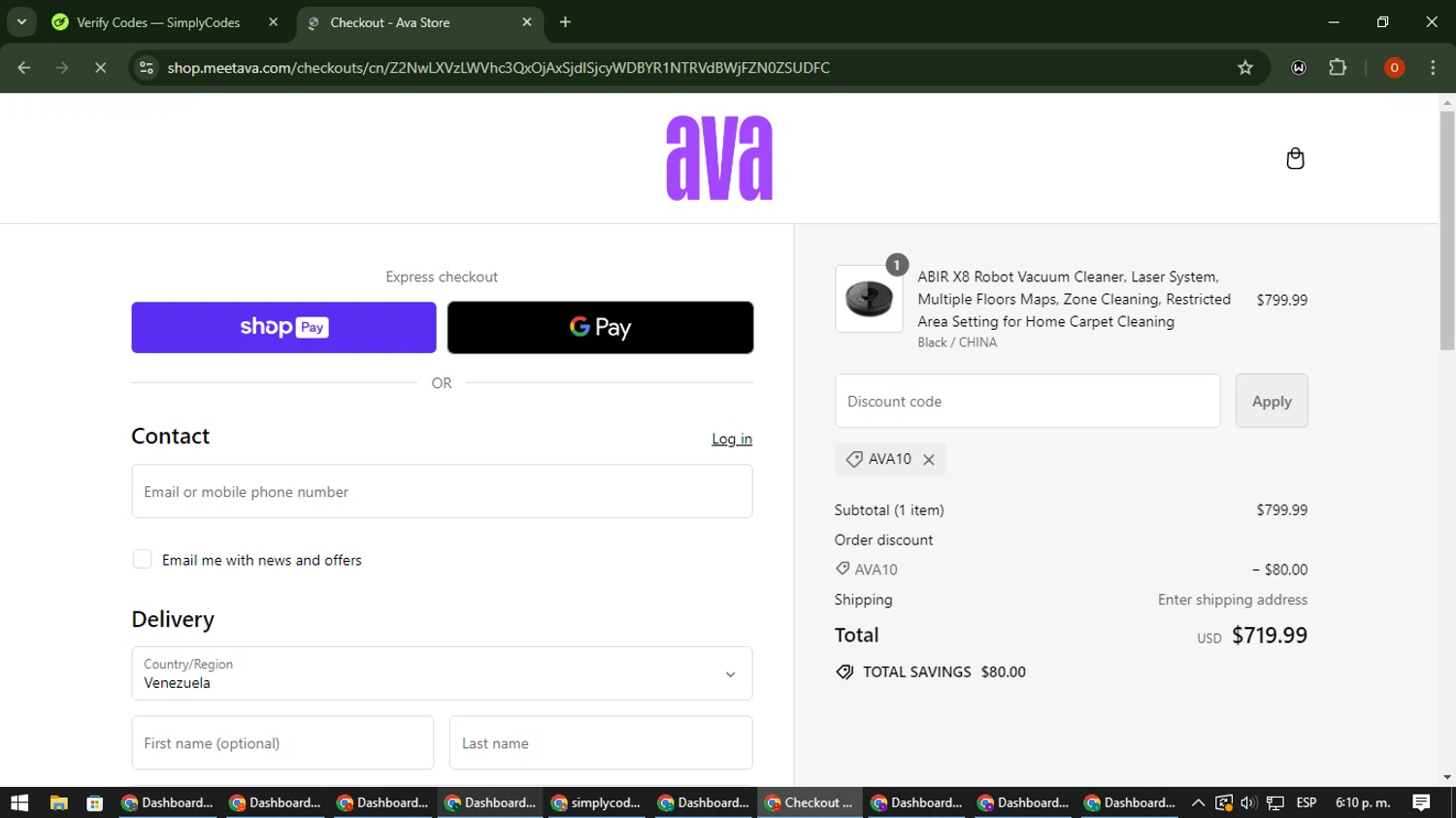Click the ABIR X8 Robot Vacuum Cleaner title
Viewport: 1456px width, 818px height.
1074,299
